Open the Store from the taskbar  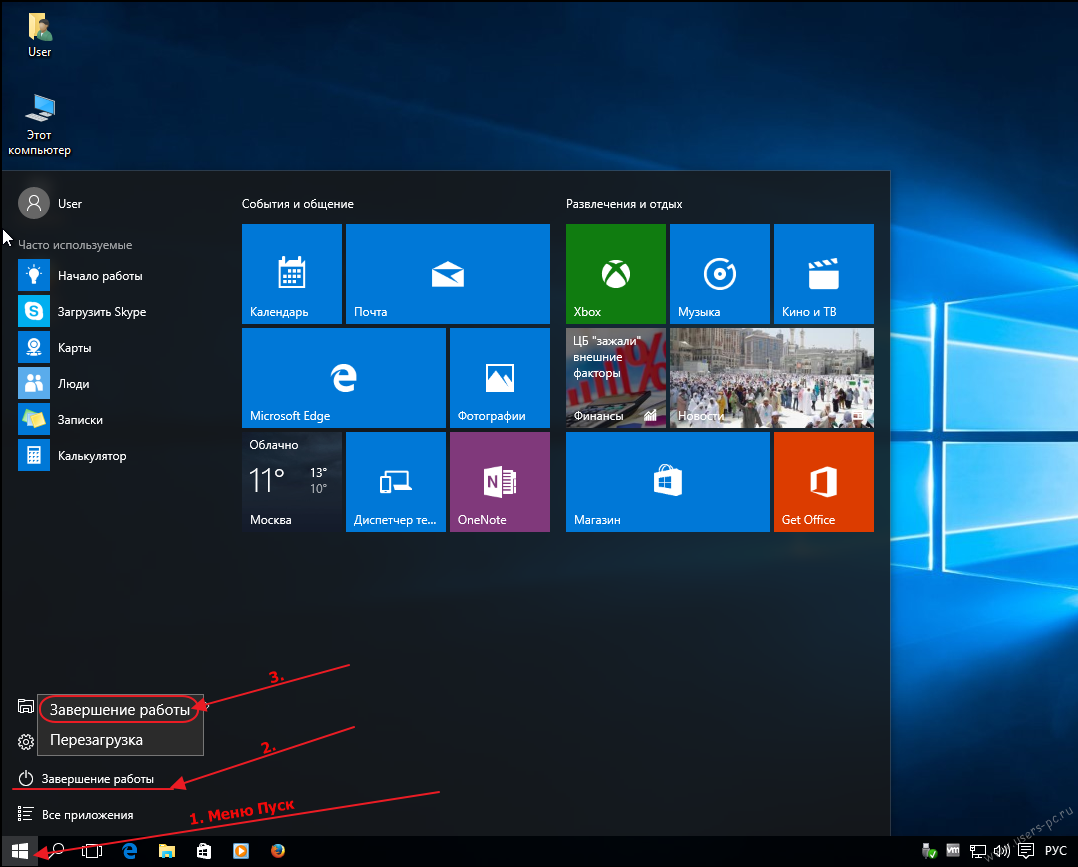coord(204,851)
